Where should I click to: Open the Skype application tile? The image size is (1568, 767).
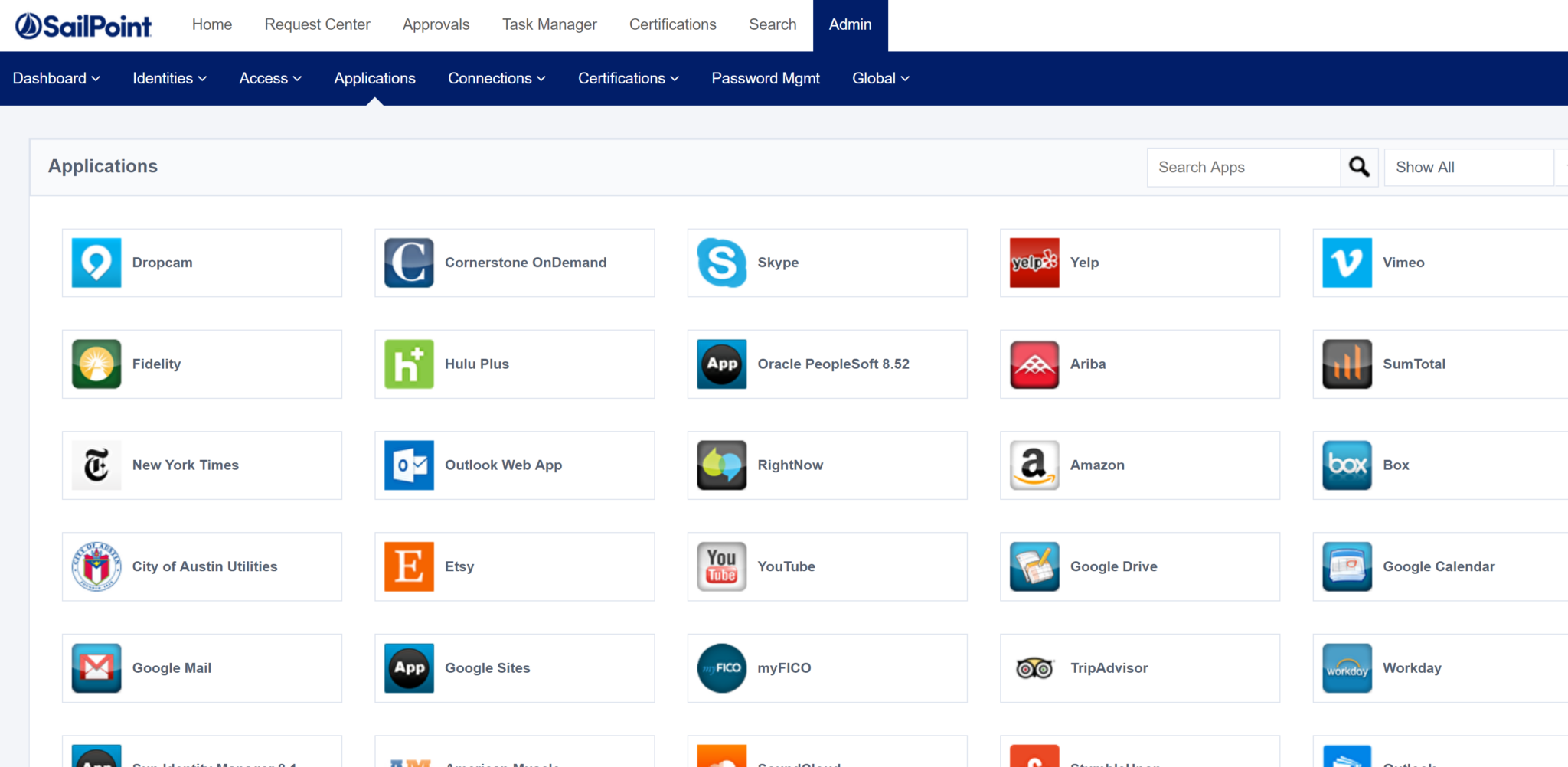[x=826, y=263]
